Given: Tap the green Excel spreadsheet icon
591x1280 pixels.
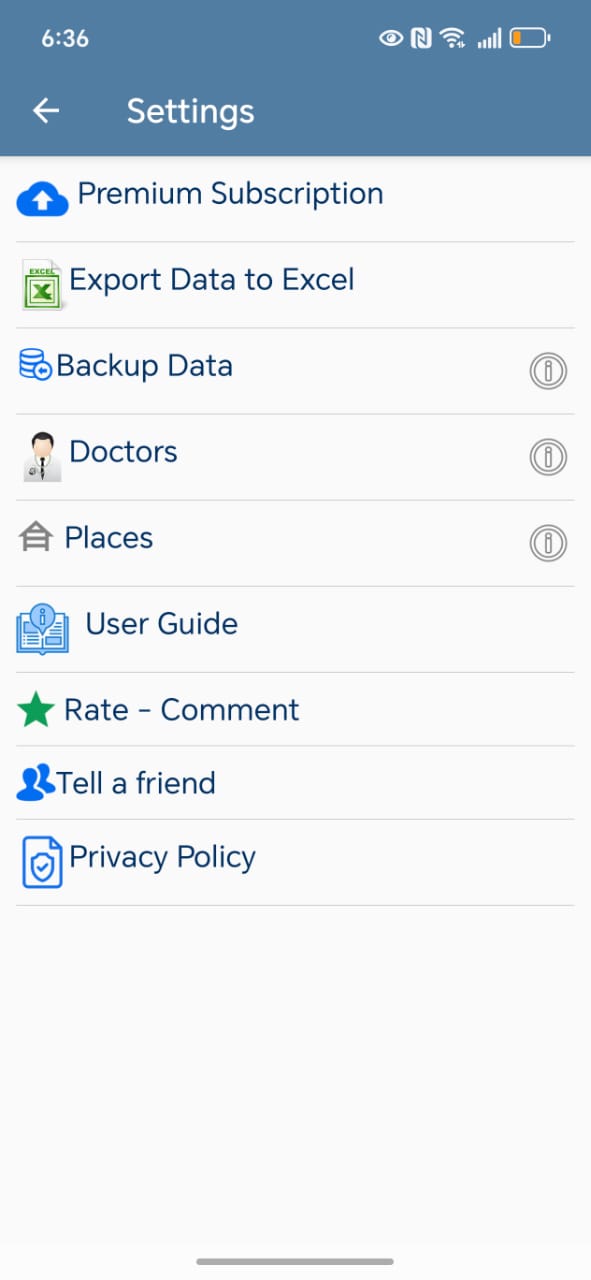Looking at the screenshot, I should pos(43,285).
